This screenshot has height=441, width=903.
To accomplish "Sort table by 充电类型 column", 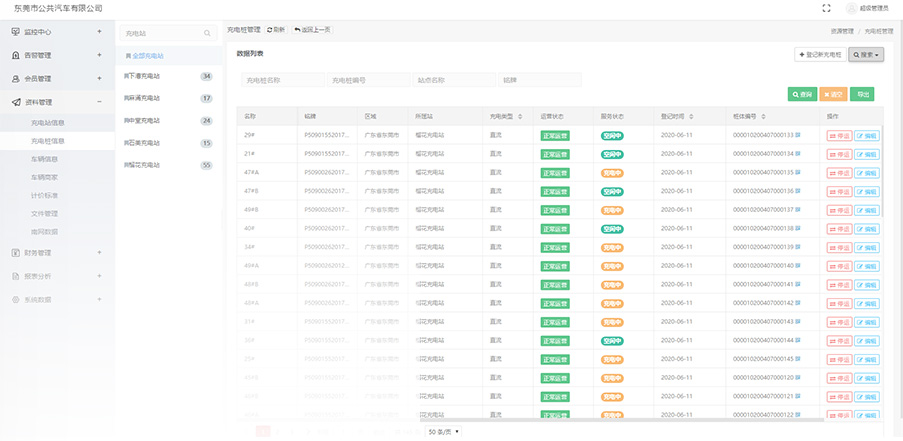I will 520,116.
